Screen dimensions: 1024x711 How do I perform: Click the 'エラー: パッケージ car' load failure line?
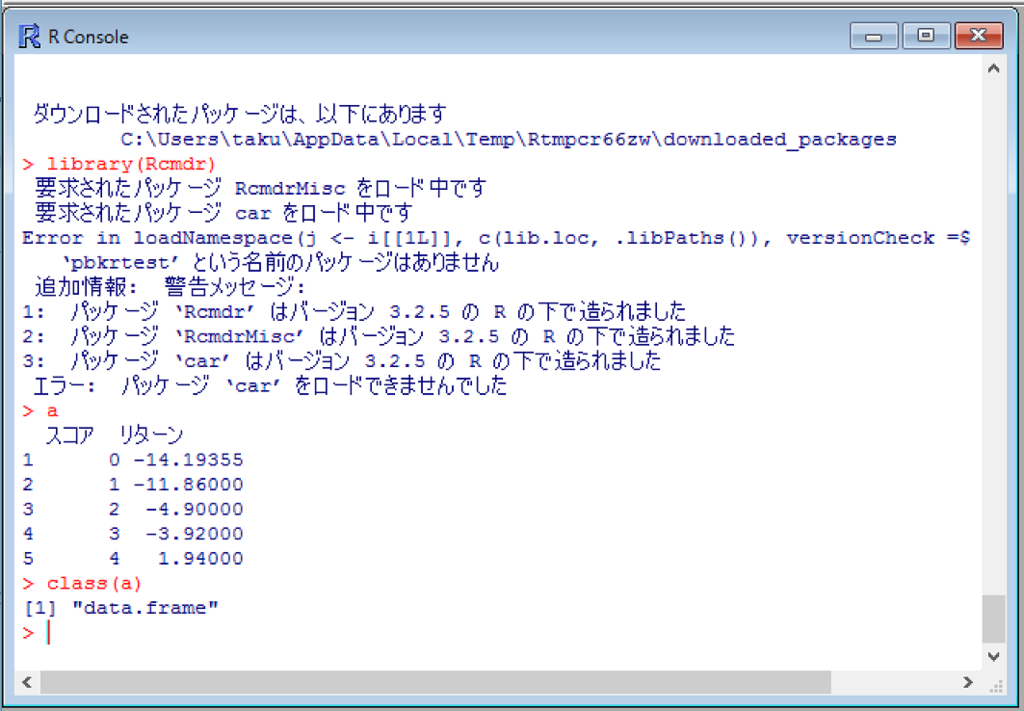click(x=270, y=386)
